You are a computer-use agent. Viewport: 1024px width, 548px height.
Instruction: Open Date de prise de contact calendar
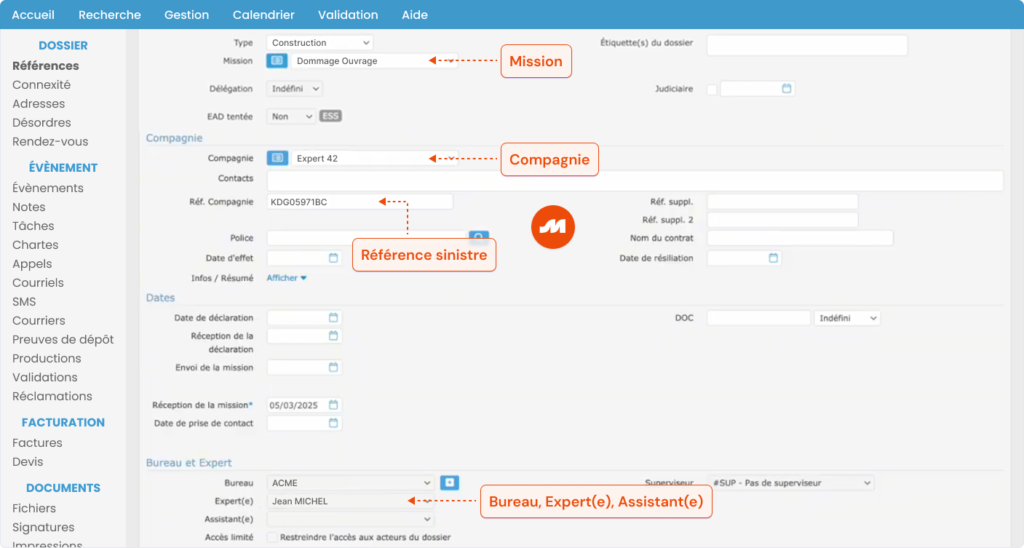333,423
